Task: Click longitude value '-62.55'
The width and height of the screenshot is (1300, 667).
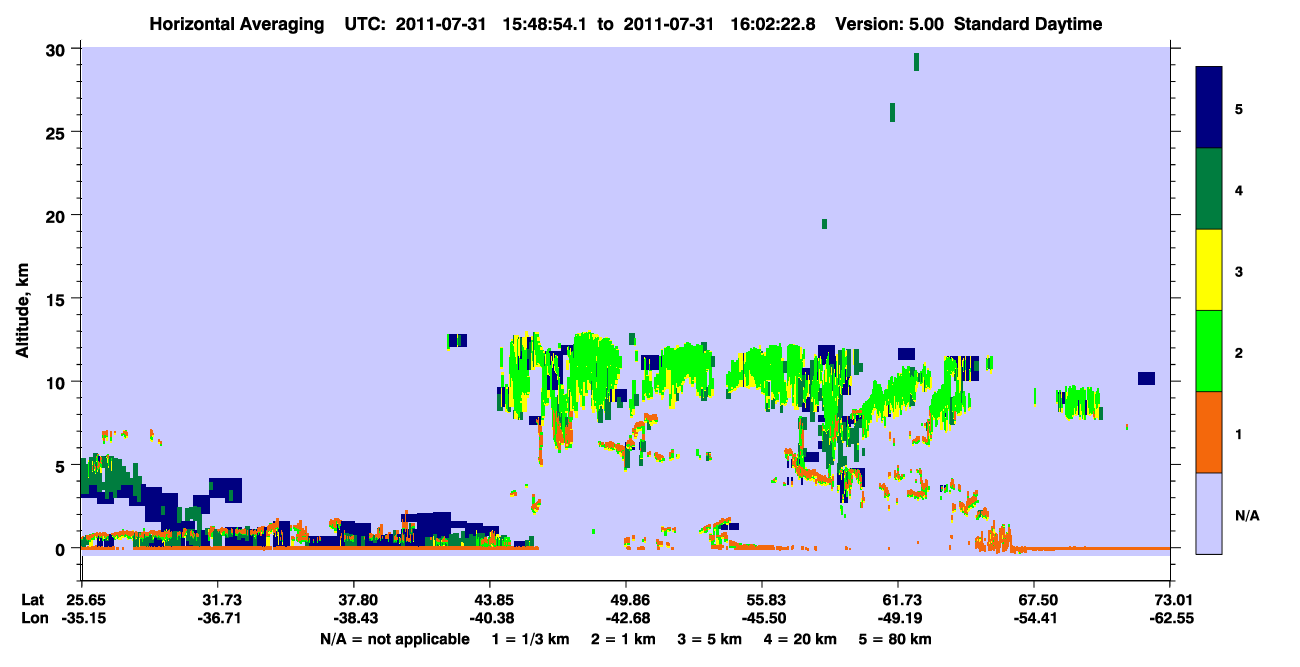Action: 1170,618
